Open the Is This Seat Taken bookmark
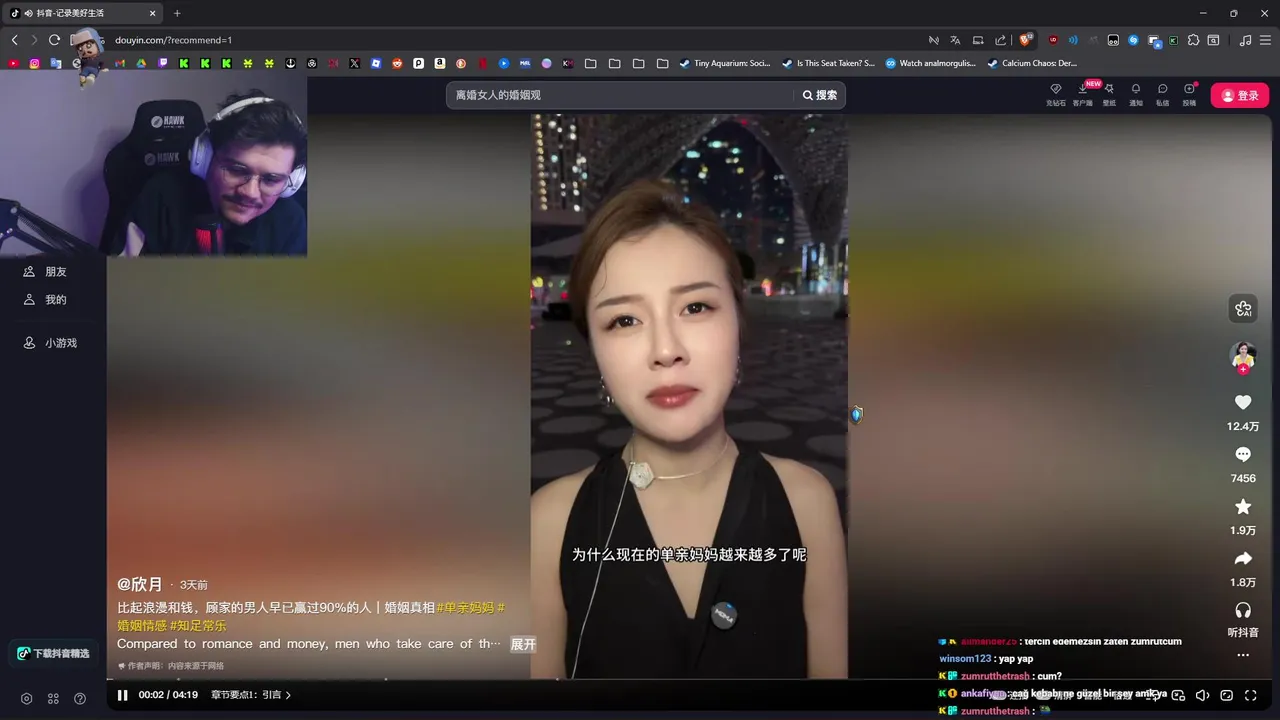Viewport: 1280px width, 720px height. [828, 63]
